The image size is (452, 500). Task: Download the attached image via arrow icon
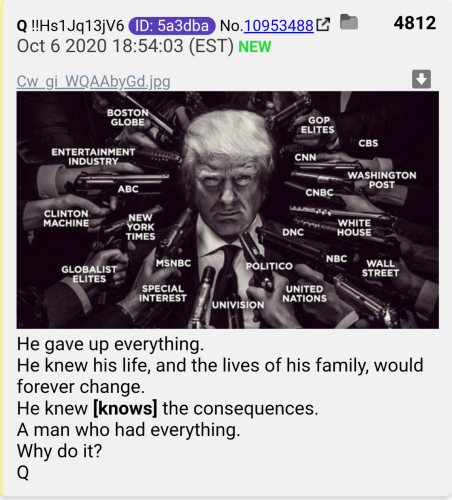[x=421, y=79]
